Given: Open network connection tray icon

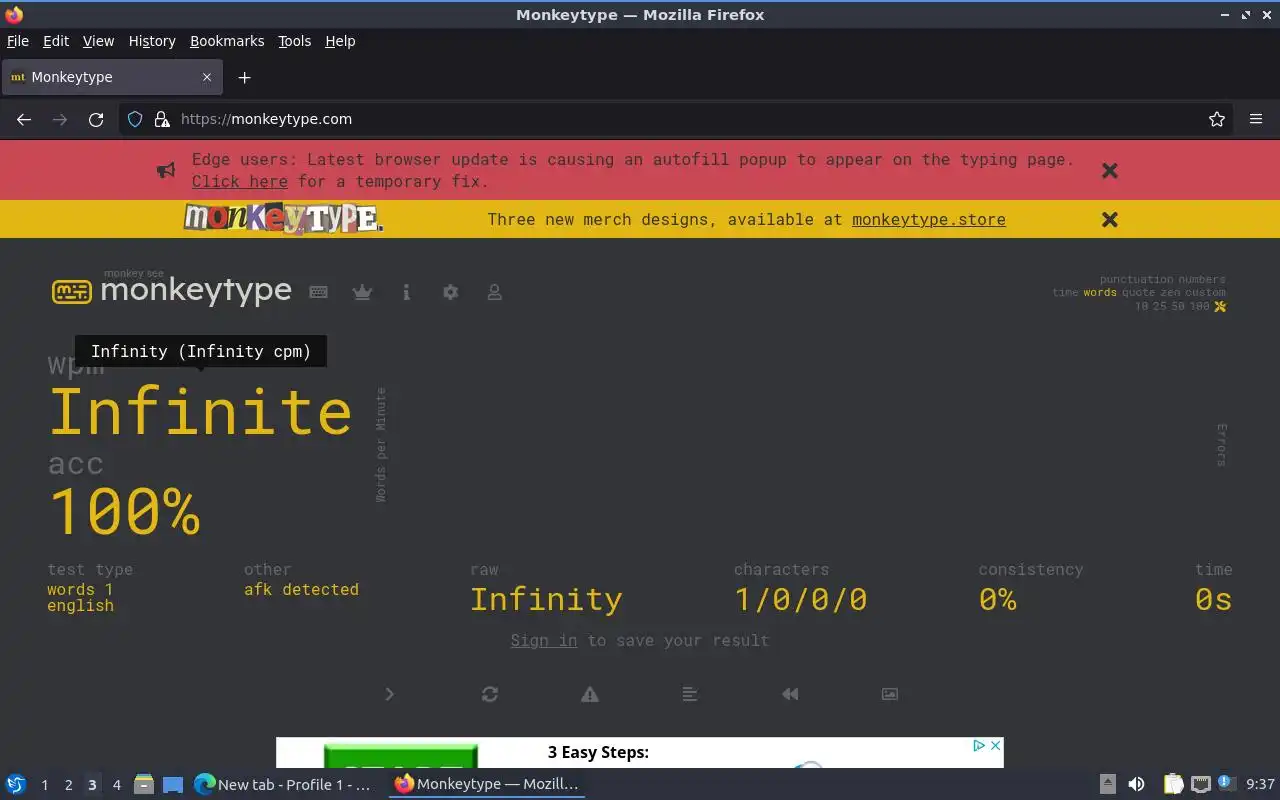Looking at the screenshot, I should click(x=1201, y=785).
